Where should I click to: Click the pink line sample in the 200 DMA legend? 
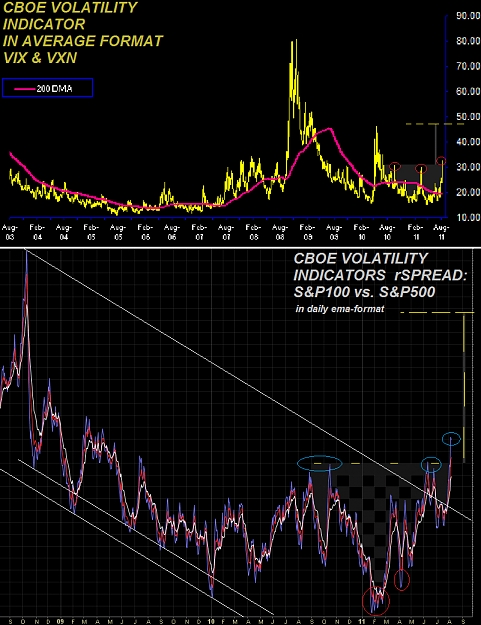point(25,89)
